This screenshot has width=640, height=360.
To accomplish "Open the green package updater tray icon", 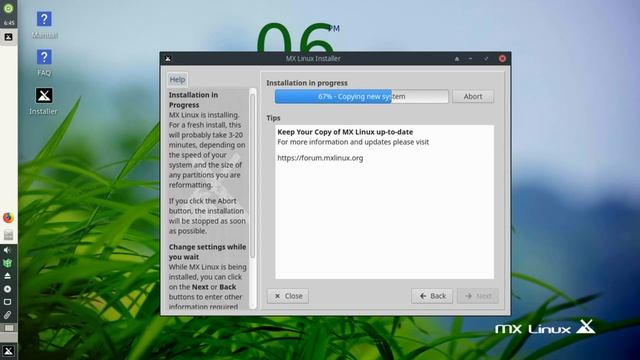I will 7,263.
